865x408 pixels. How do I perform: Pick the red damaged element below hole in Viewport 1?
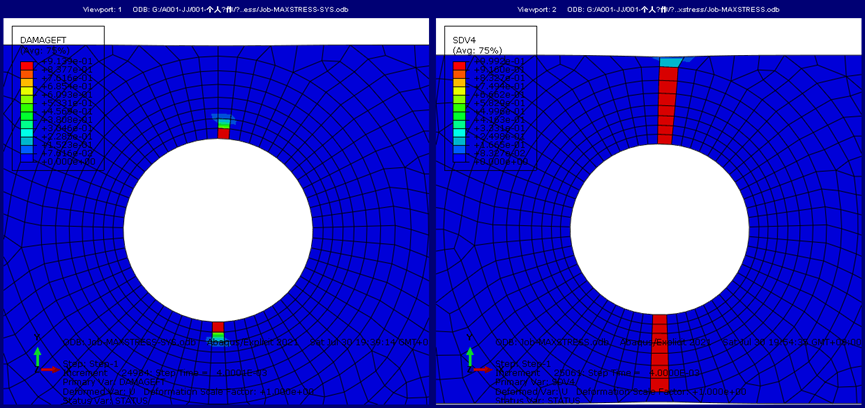tap(218, 327)
